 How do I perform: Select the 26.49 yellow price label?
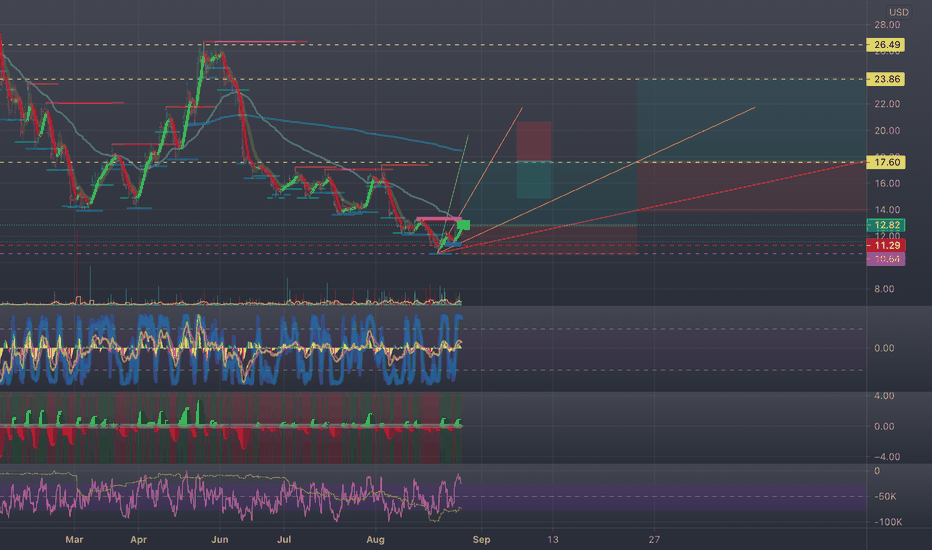coord(886,45)
